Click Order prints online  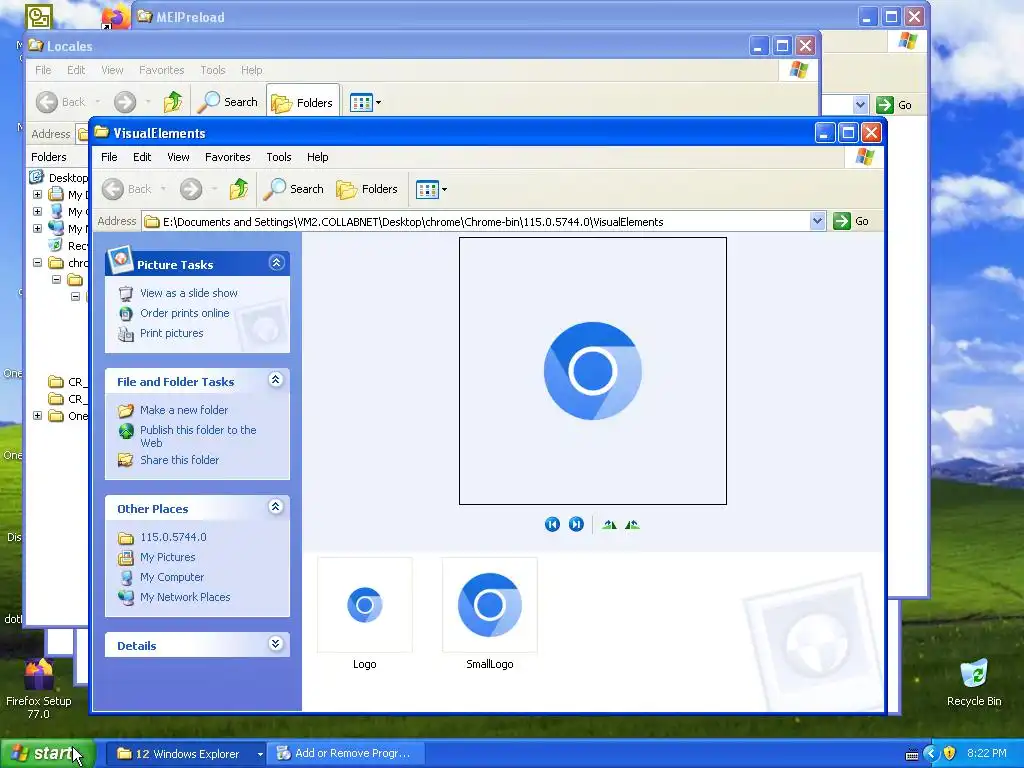pos(185,313)
